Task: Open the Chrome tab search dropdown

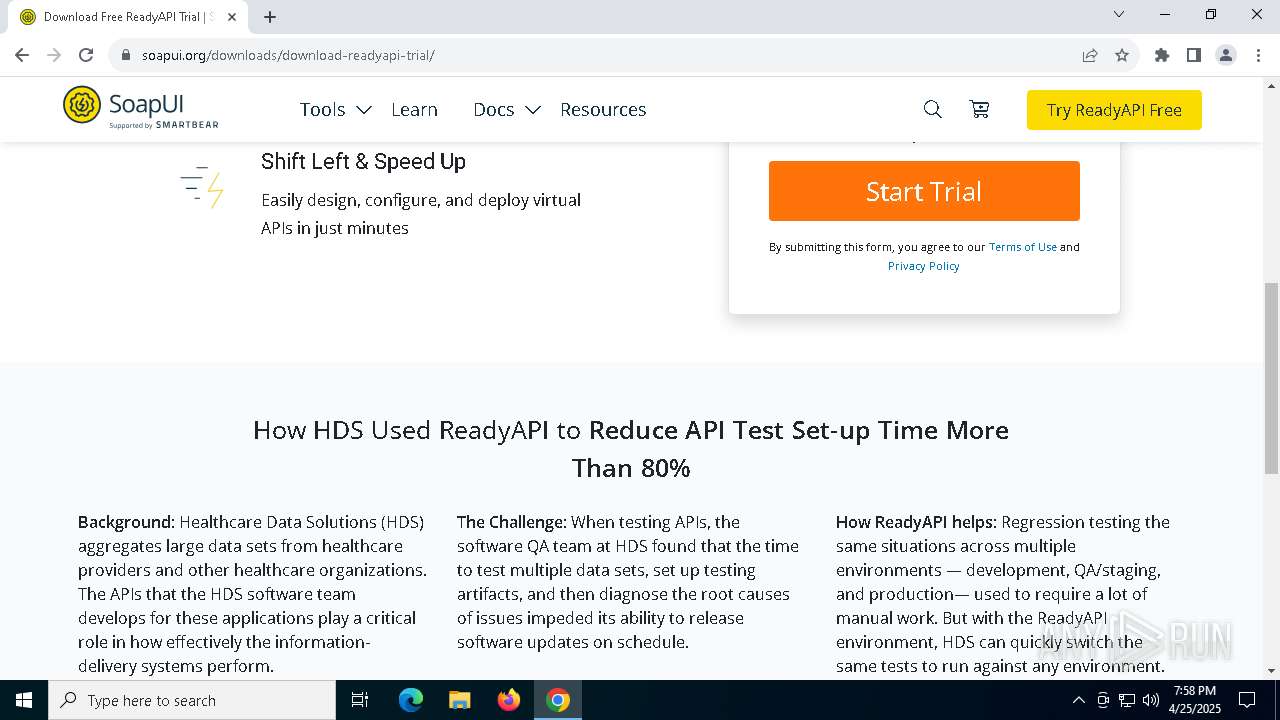Action: (1119, 15)
